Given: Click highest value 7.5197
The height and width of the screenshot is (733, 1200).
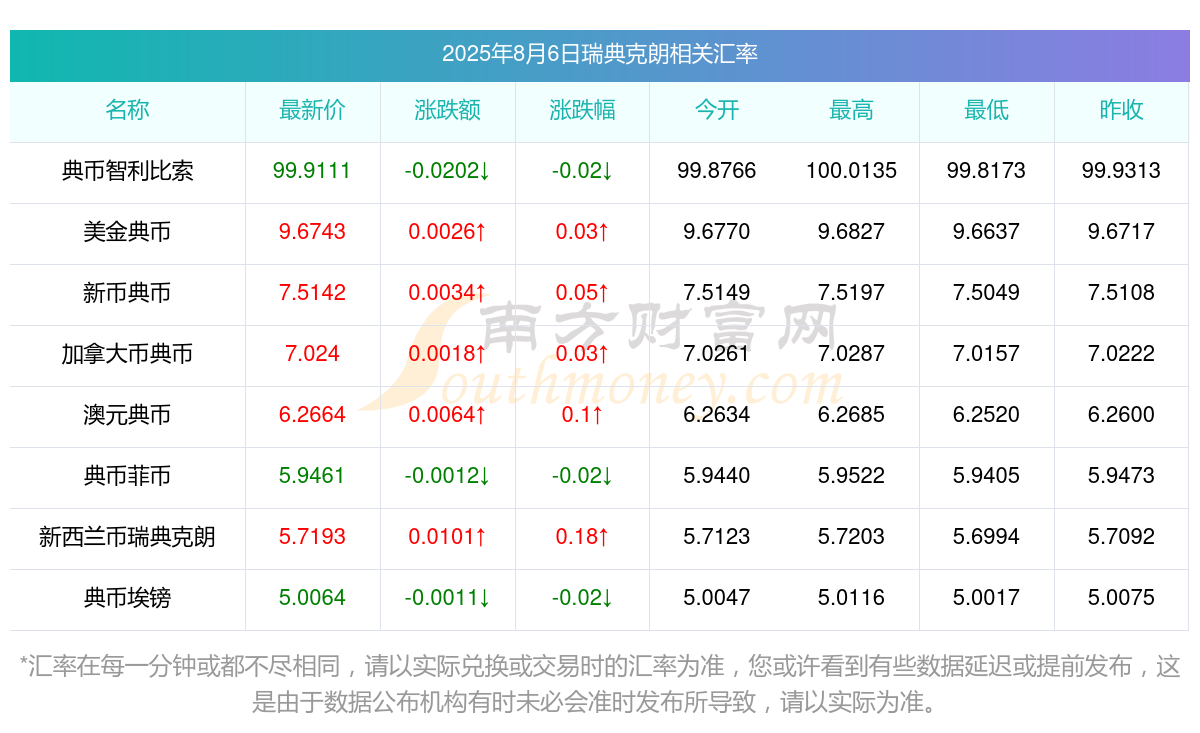Looking at the screenshot, I should pyautogui.click(x=851, y=293).
